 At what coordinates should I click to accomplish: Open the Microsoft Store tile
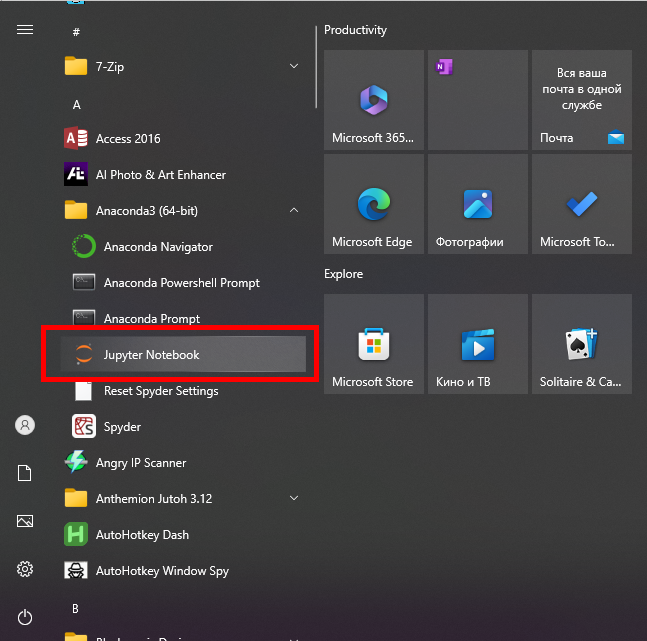(x=373, y=344)
